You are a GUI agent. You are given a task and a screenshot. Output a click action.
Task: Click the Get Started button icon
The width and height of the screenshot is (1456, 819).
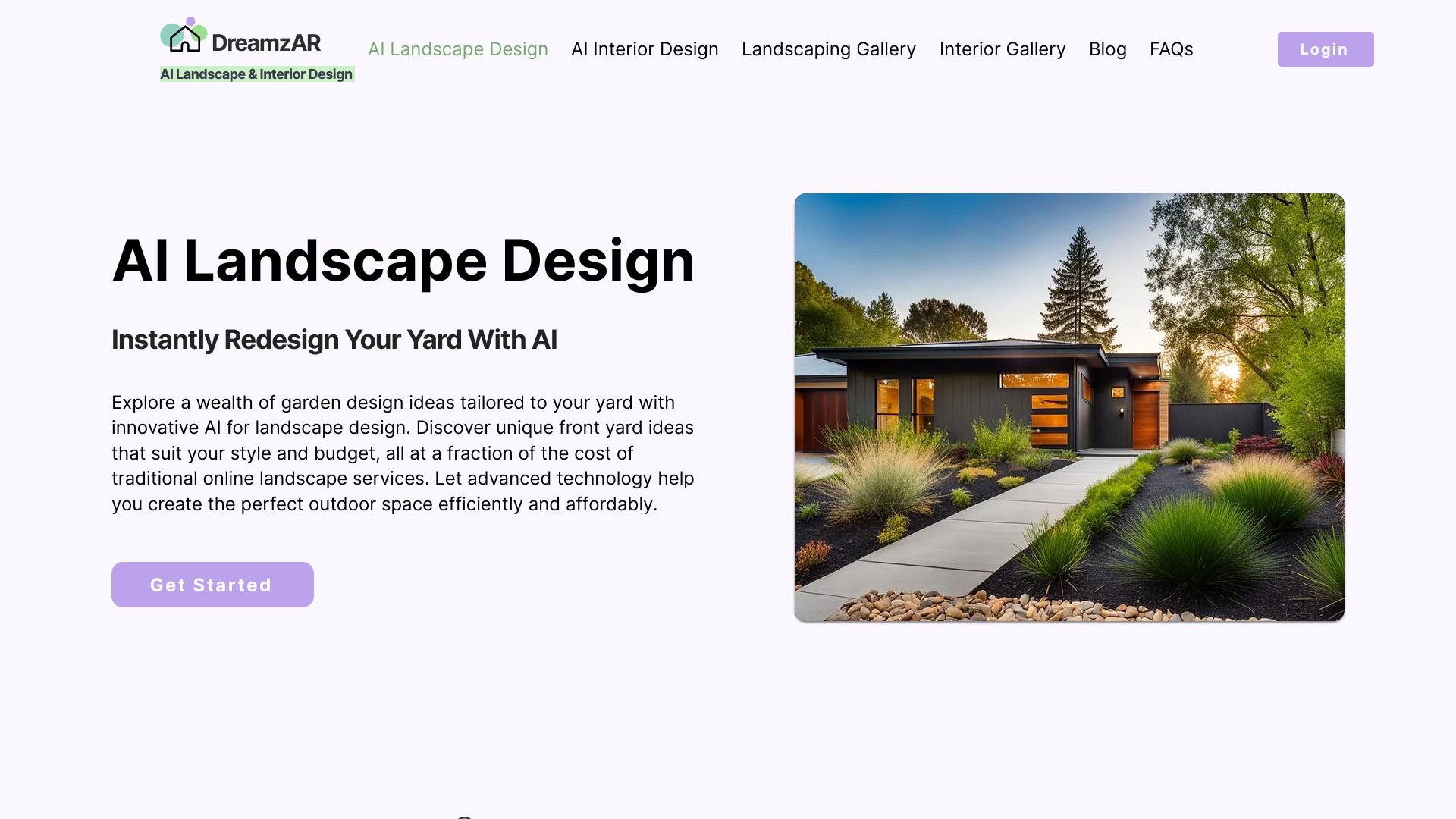tap(211, 584)
